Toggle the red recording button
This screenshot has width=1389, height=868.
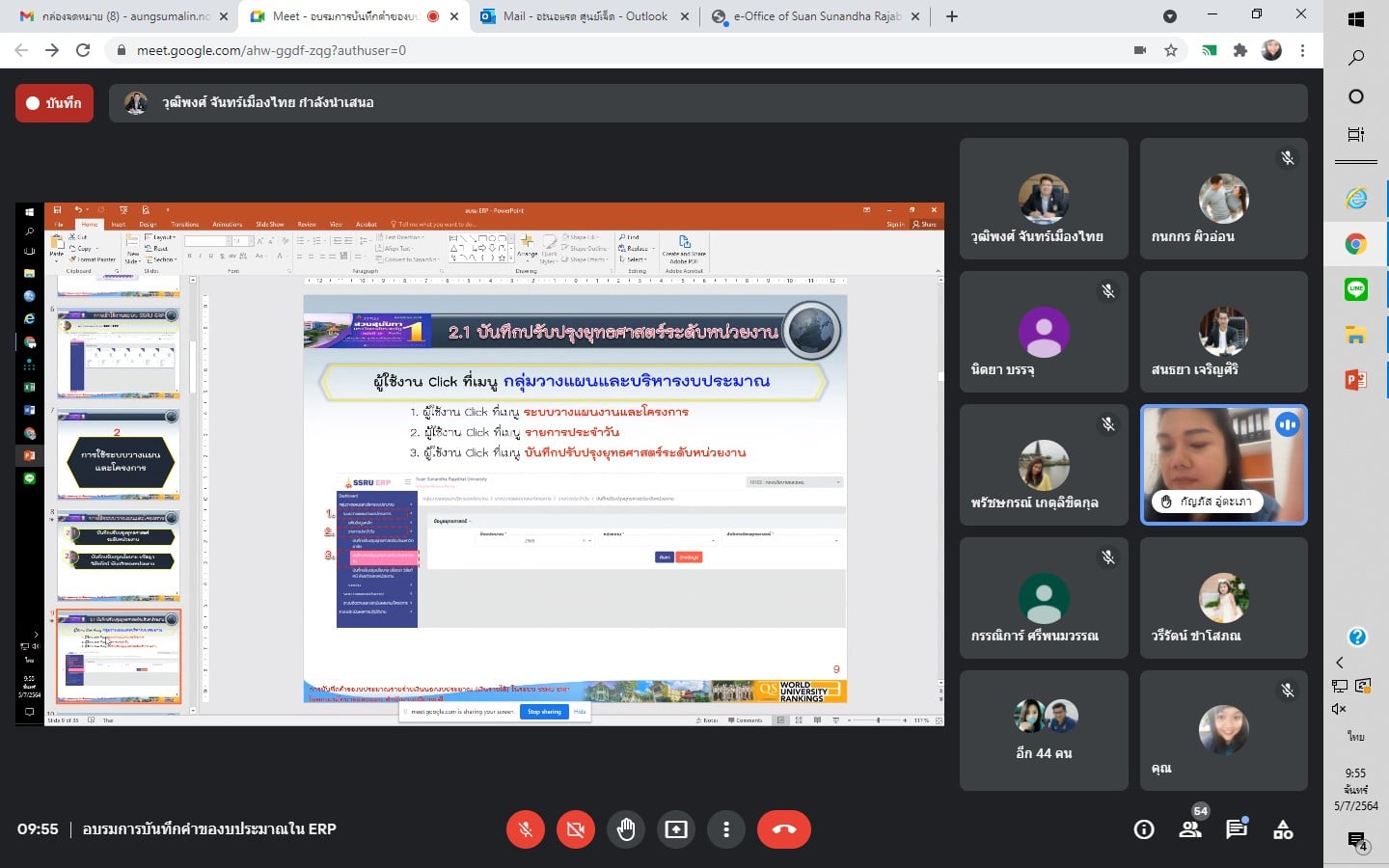tap(54, 103)
